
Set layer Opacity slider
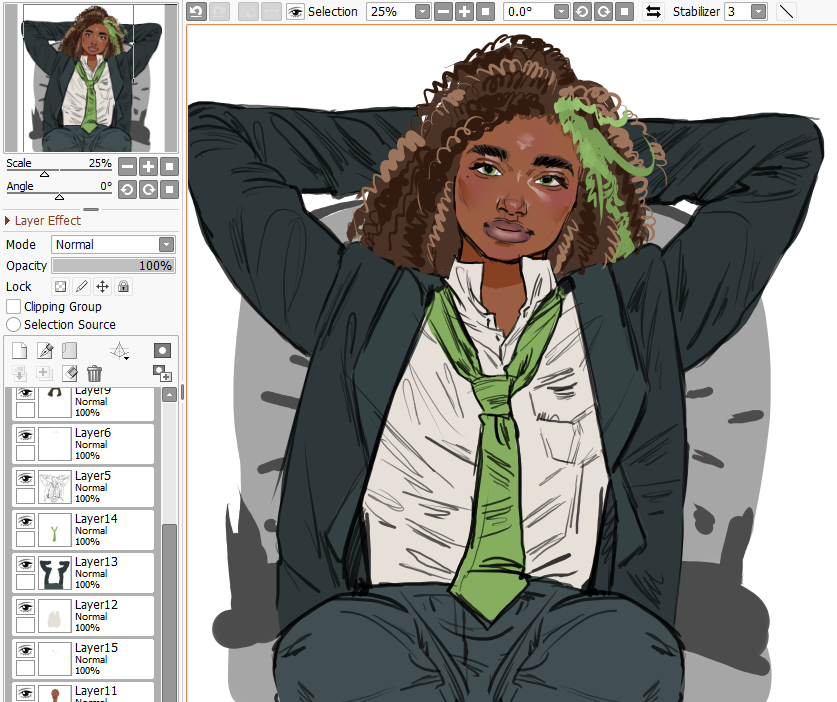[x=113, y=265]
